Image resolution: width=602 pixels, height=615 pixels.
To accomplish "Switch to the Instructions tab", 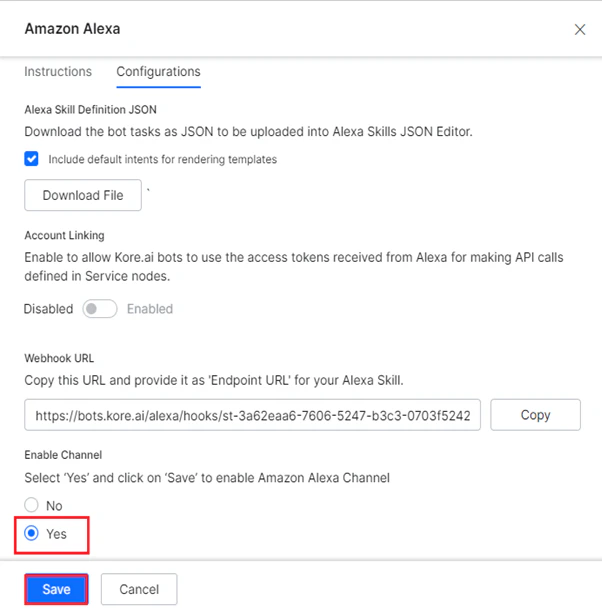I will pyautogui.click(x=58, y=71).
